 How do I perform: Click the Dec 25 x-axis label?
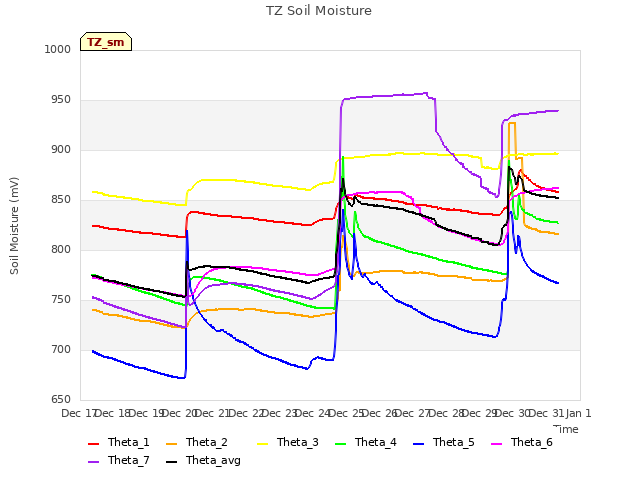coord(346,413)
